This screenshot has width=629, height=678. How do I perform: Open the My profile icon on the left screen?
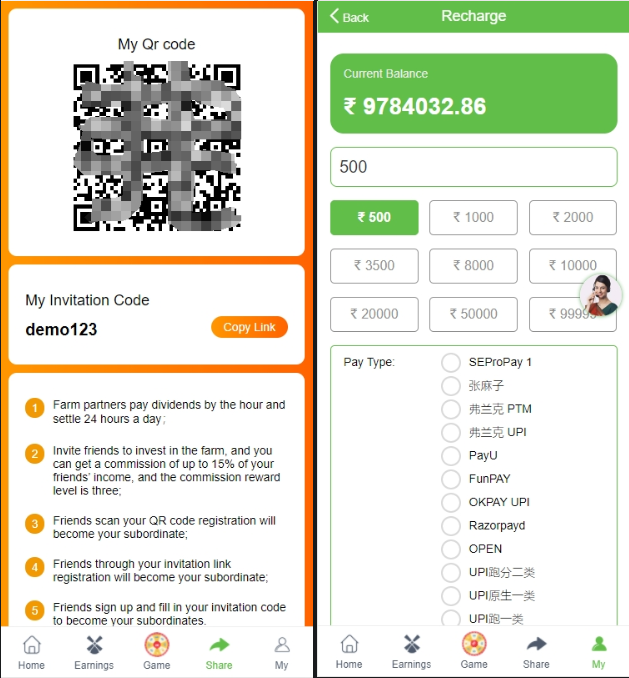coord(282,645)
